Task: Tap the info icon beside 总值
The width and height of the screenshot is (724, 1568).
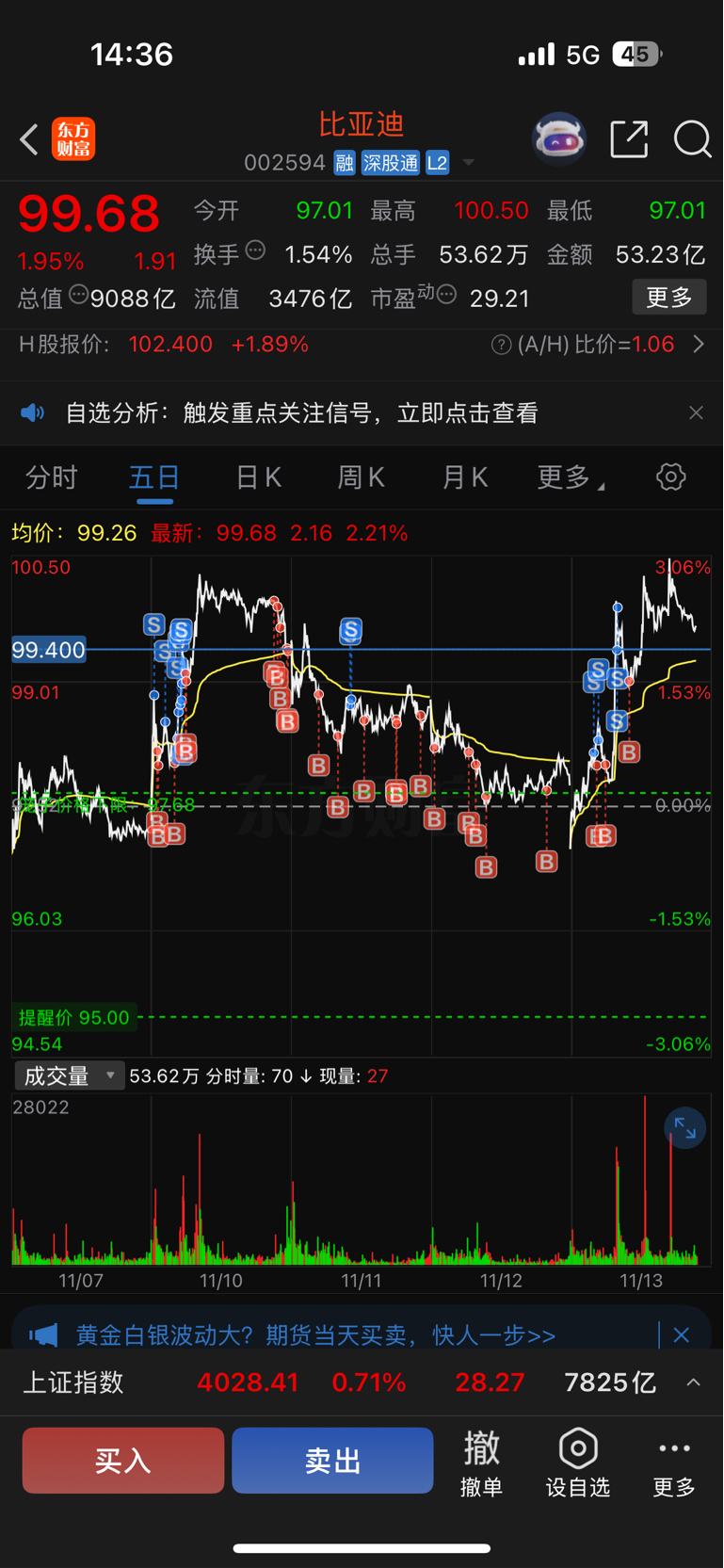Action: point(79,295)
